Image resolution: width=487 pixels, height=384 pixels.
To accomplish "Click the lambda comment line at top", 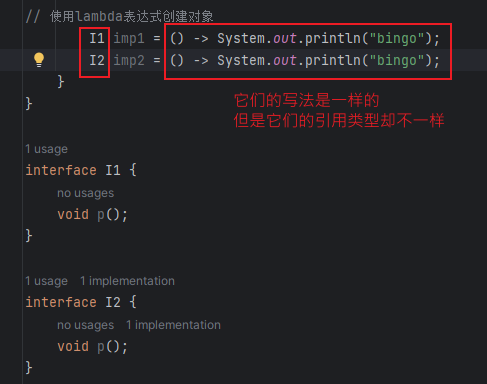I will [x=119, y=16].
